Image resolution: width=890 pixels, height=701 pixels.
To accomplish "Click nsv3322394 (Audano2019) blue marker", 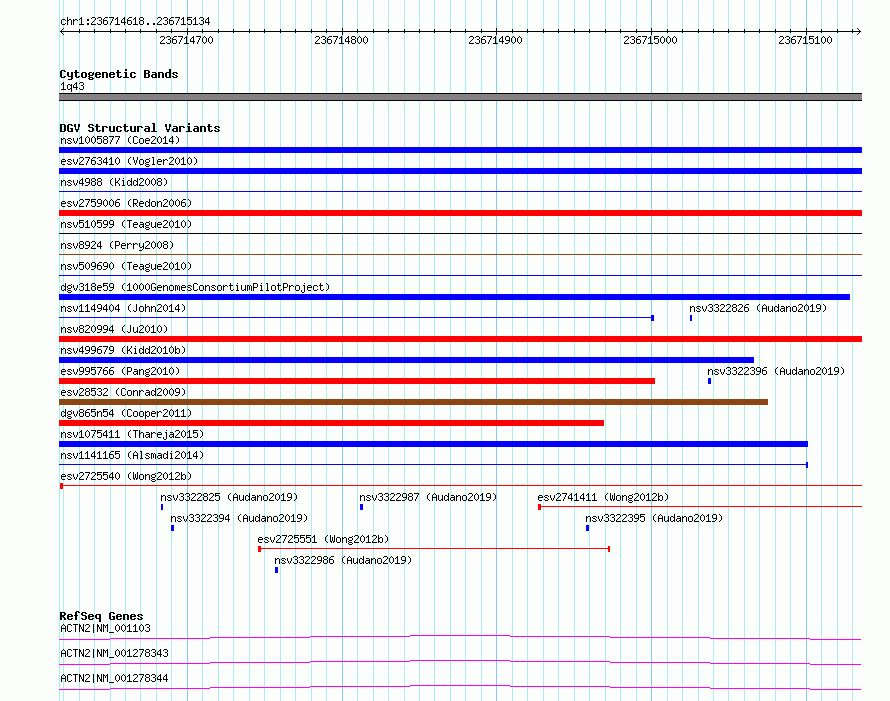I will (172, 528).
